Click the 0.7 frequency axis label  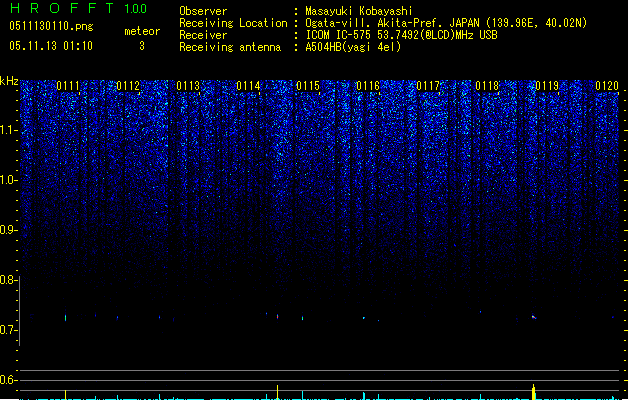coord(8,330)
